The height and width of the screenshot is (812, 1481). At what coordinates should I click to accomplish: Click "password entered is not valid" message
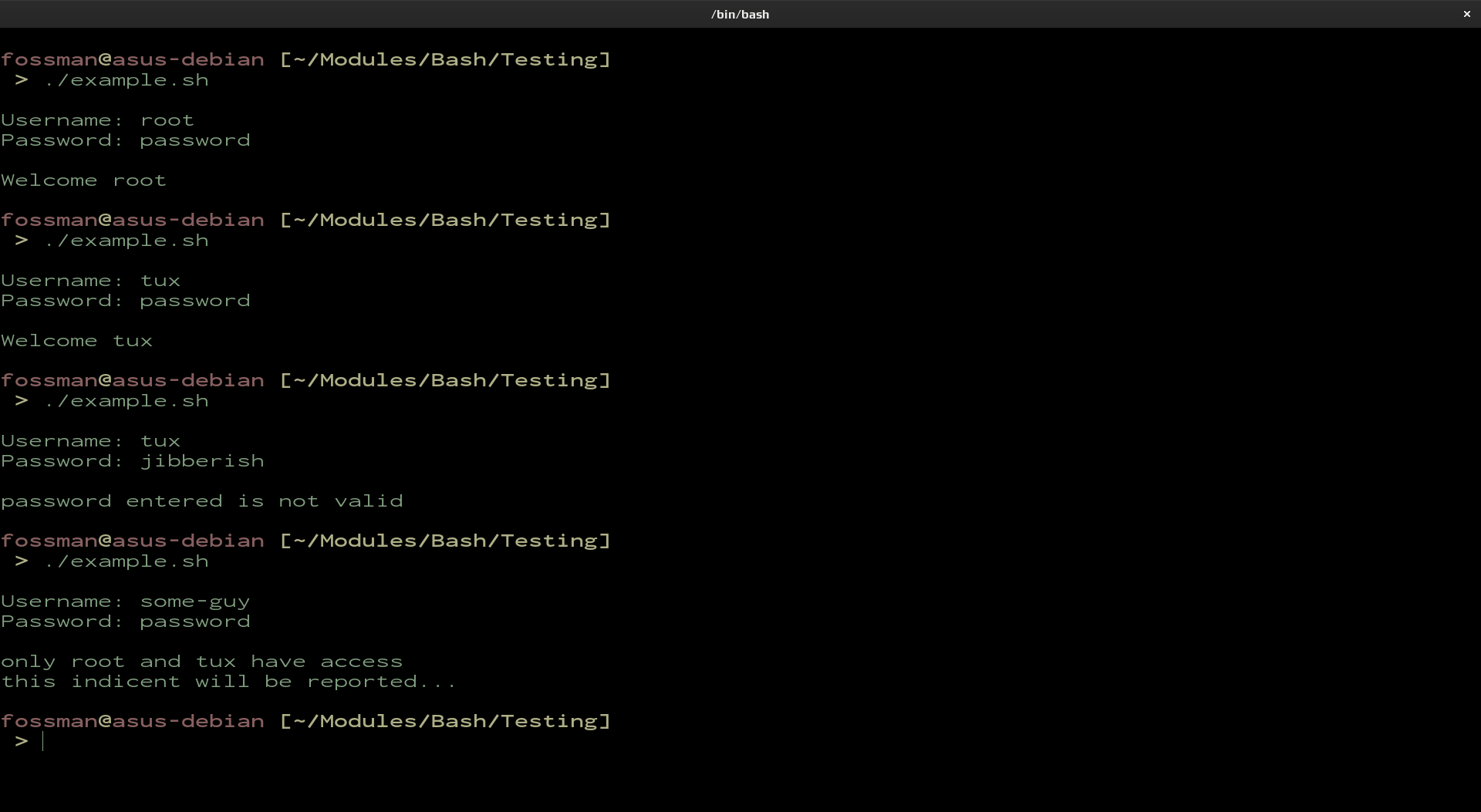click(x=201, y=501)
